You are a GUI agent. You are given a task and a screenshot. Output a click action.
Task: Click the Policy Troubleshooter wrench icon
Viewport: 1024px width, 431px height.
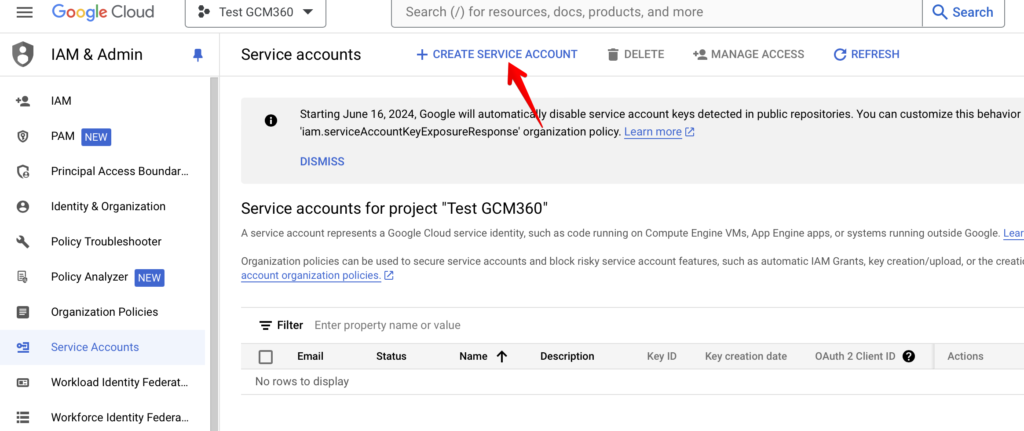[x=23, y=242]
